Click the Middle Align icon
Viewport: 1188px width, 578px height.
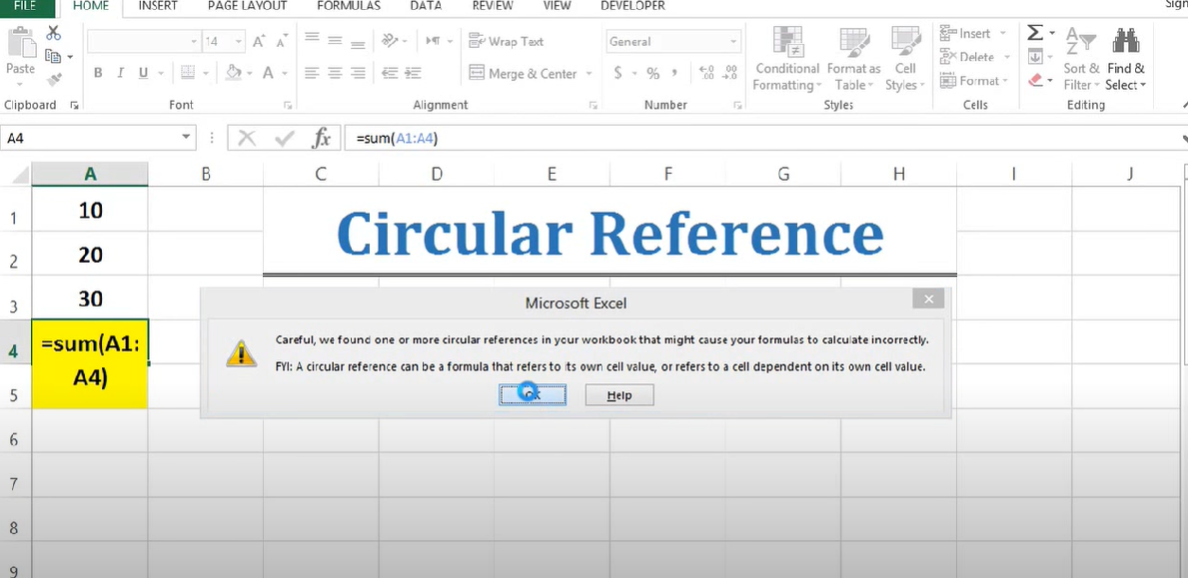point(335,40)
